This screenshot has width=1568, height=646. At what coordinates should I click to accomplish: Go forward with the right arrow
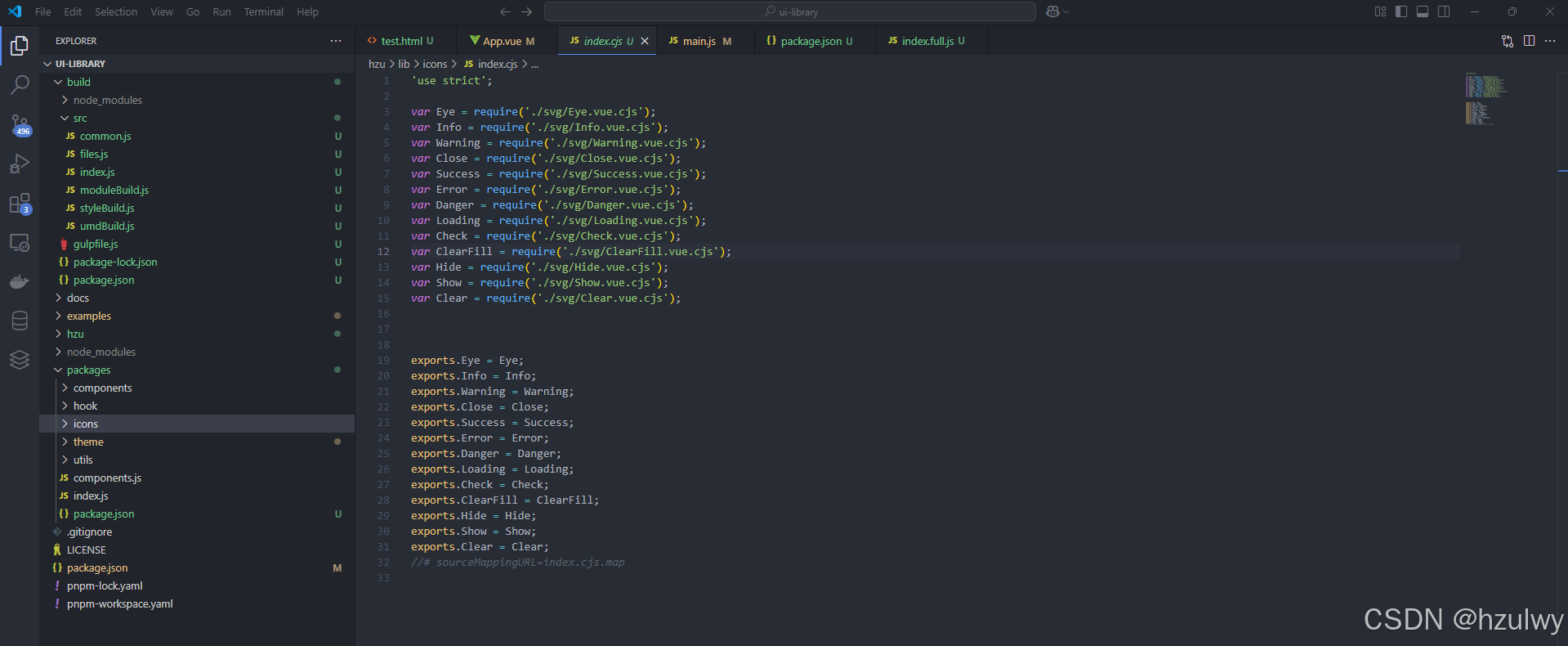[x=527, y=11]
